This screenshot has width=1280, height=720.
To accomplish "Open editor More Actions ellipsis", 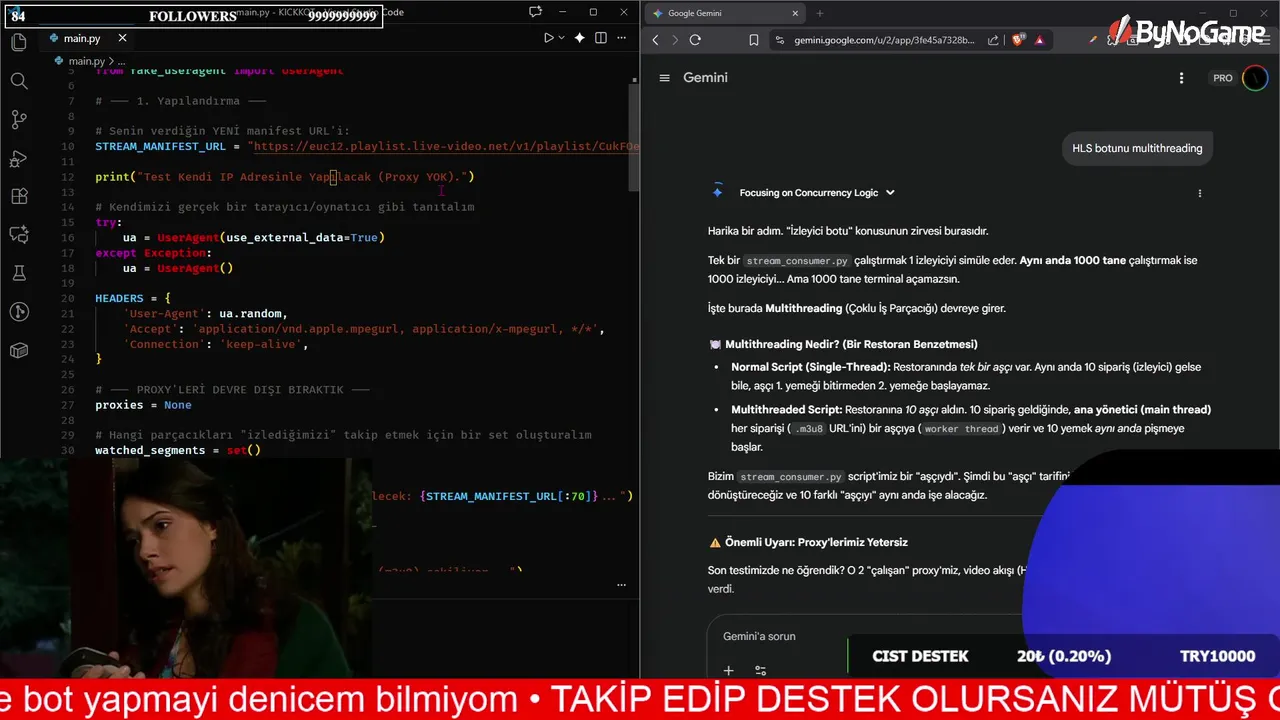I will [x=623, y=38].
